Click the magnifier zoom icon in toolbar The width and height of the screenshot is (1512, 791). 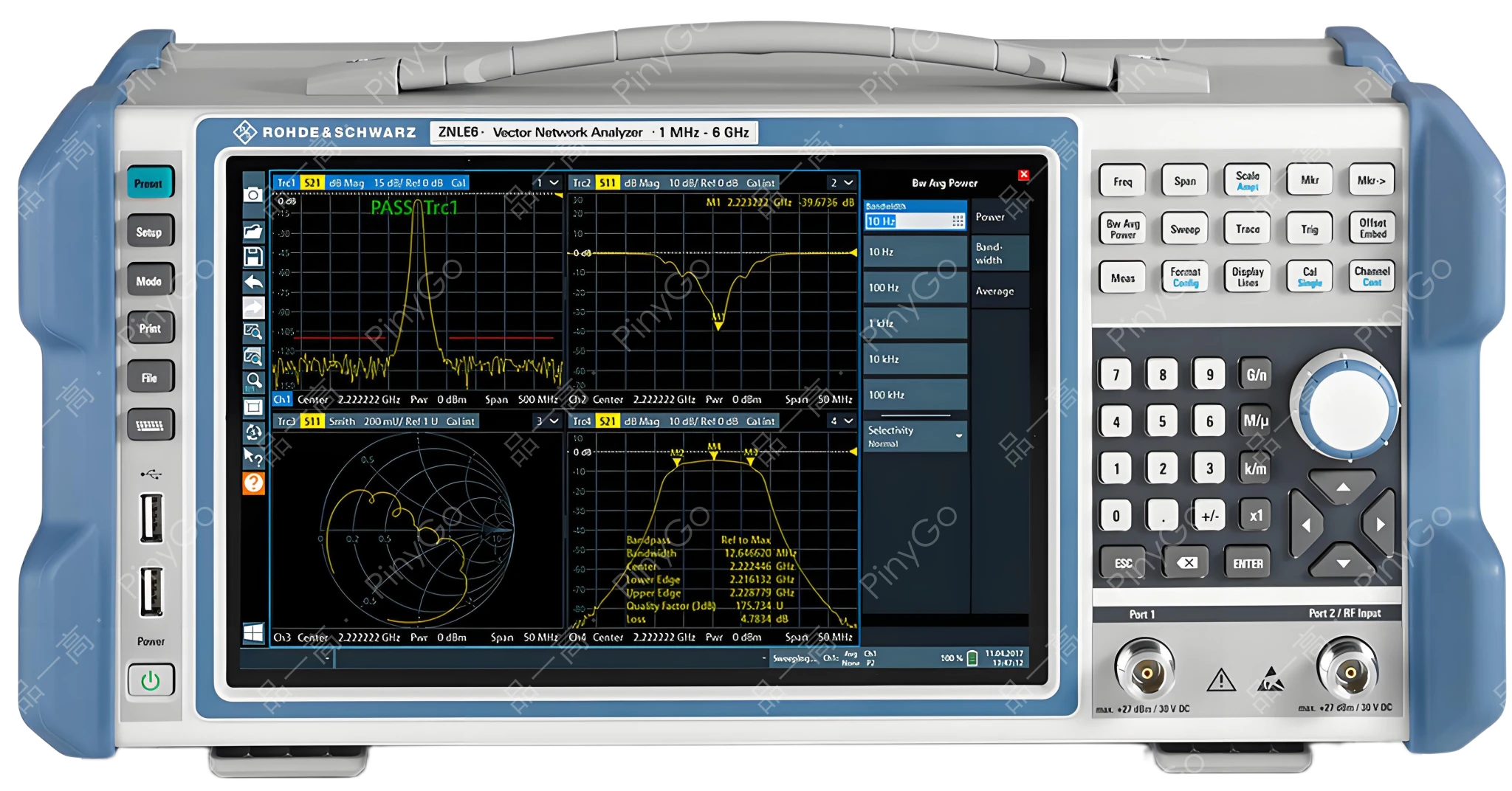(x=253, y=381)
